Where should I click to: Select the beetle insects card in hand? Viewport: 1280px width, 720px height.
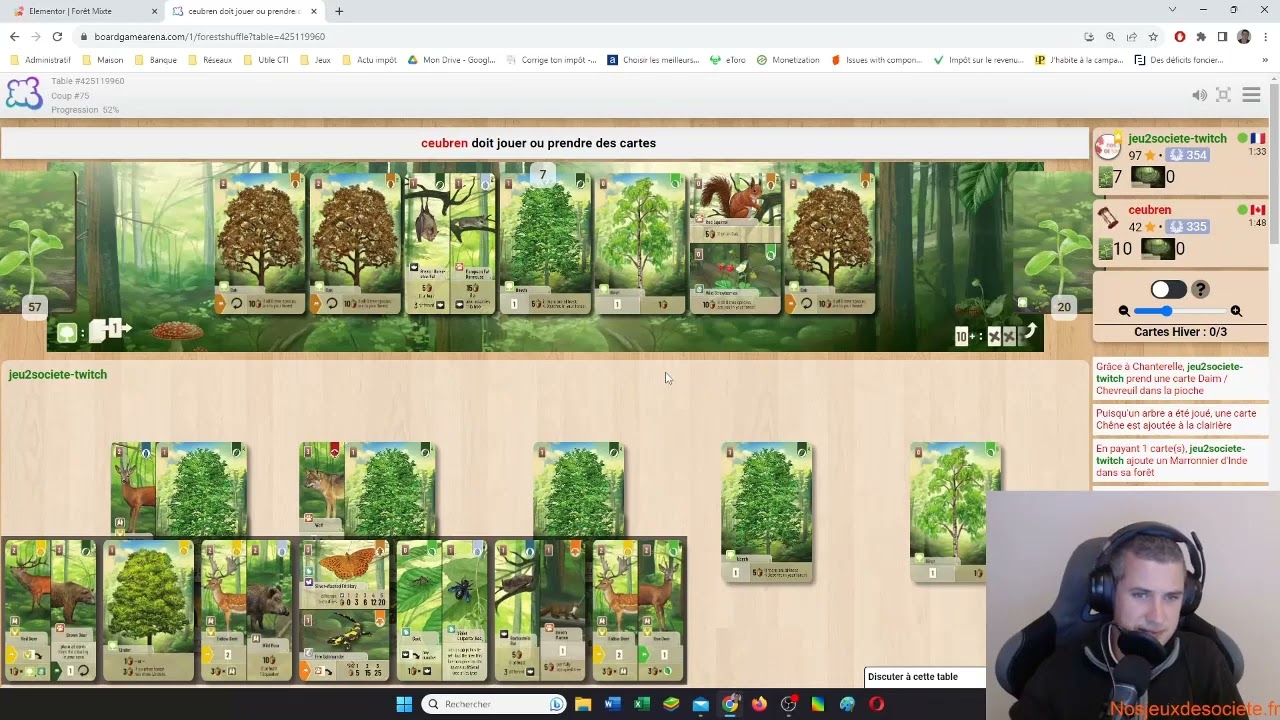tap(443, 611)
